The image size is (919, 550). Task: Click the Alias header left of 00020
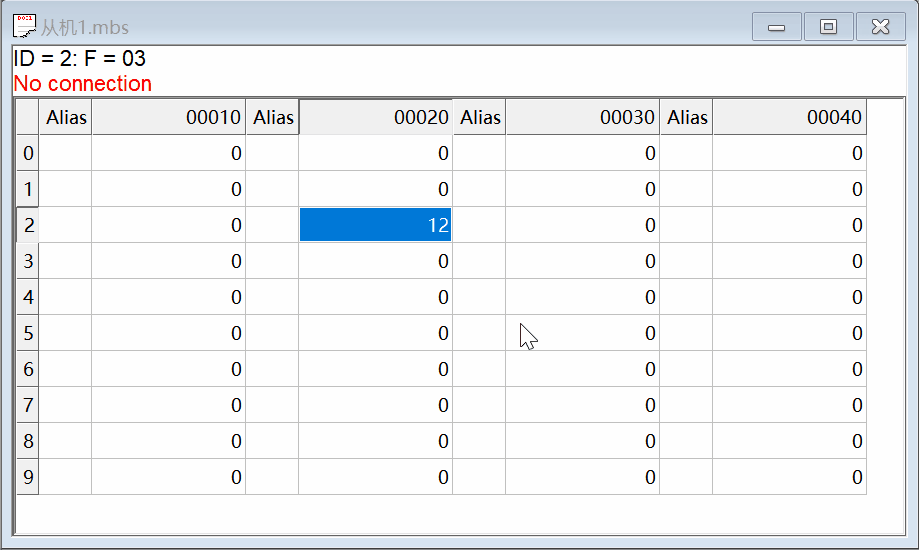coord(273,117)
